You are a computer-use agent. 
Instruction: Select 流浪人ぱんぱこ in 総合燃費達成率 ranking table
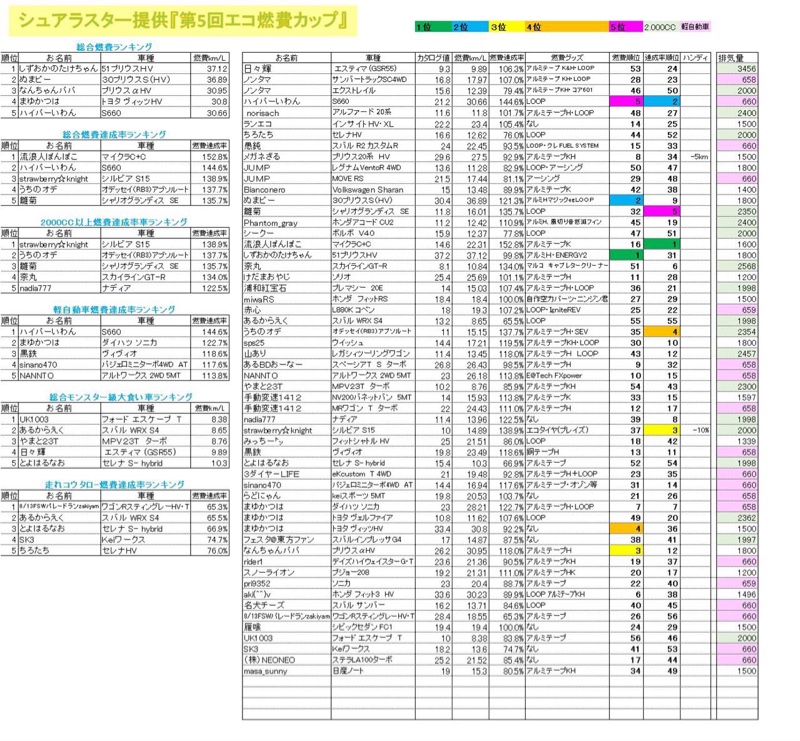59,157
